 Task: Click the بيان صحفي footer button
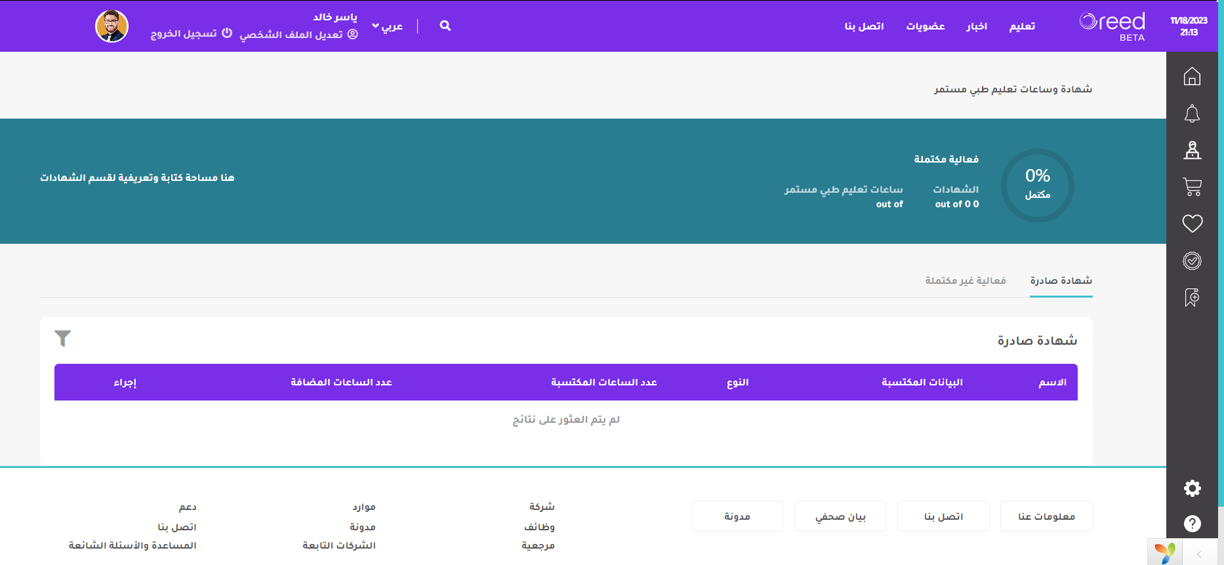click(840, 516)
